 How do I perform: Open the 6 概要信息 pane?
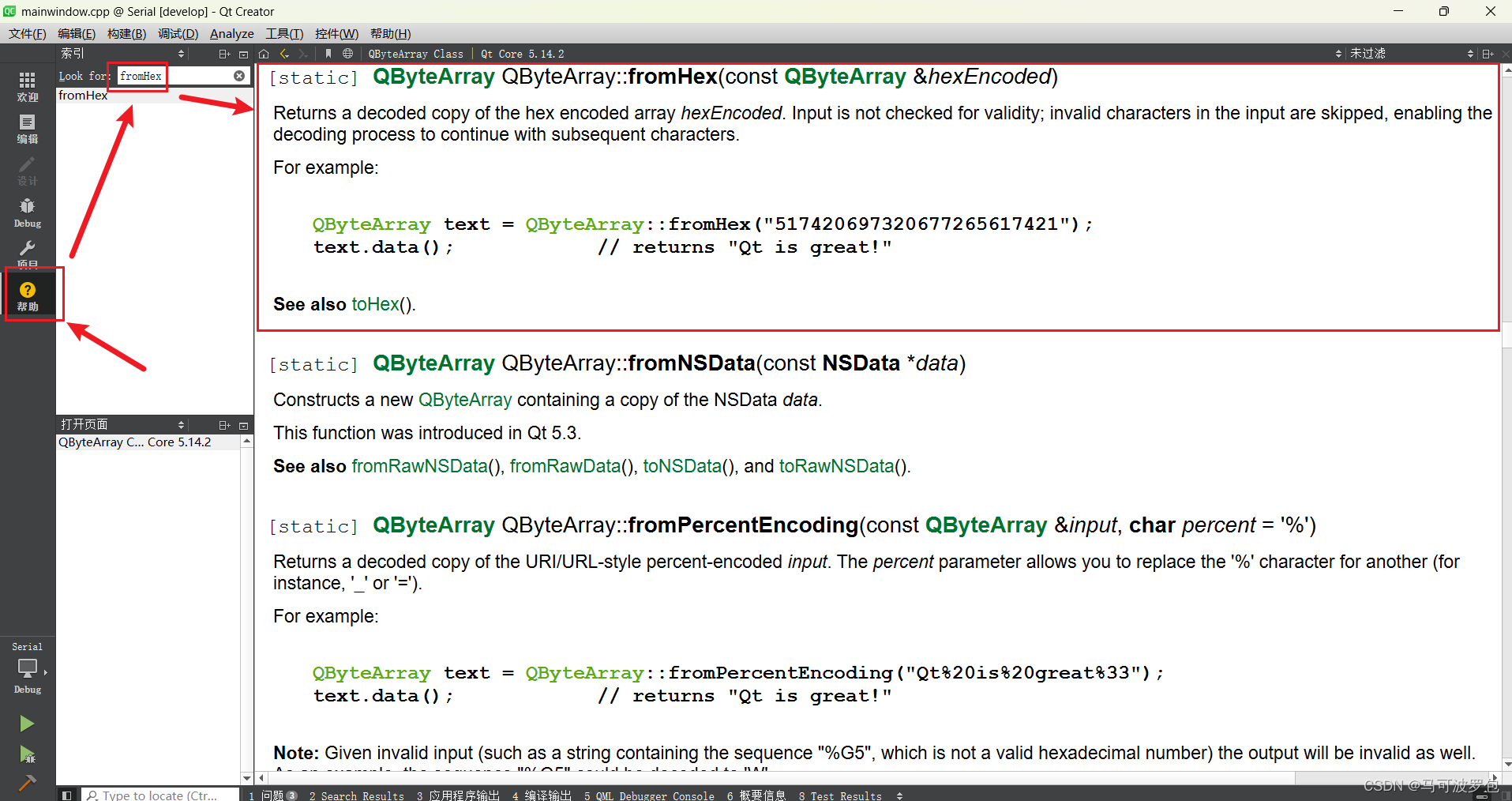(756, 795)
